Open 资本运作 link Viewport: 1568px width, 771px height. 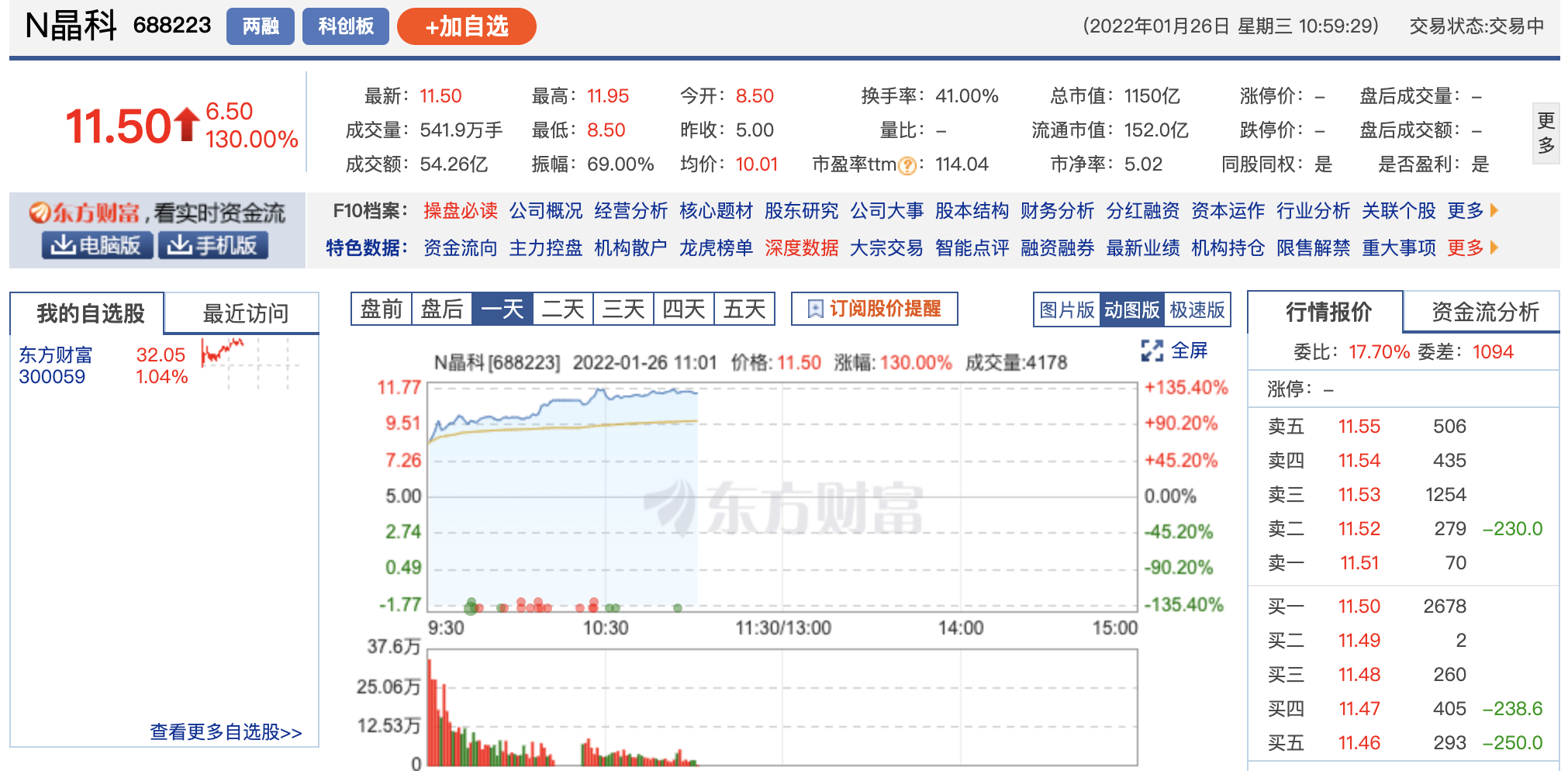click(x=1228, y=210)
